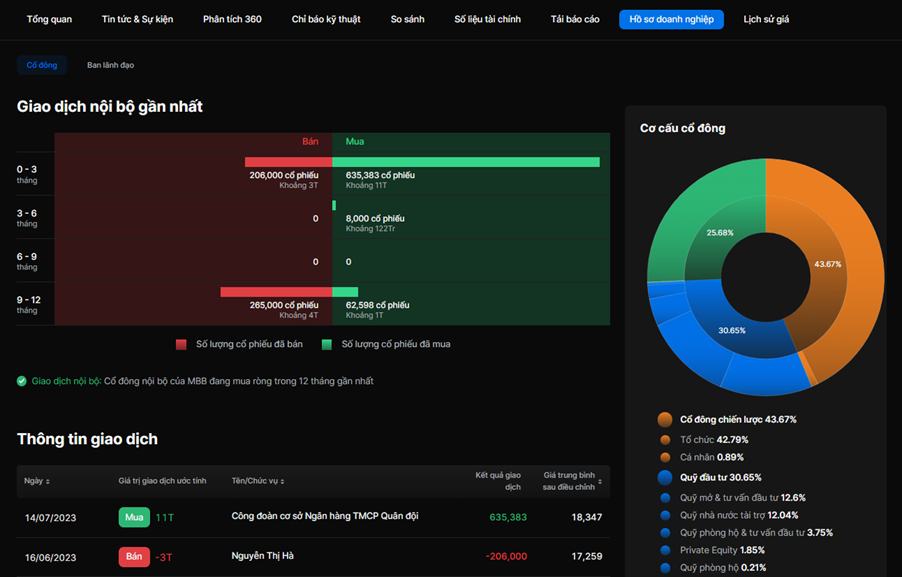Image resolution: width=902 pixels, height=577 pixels.
Task: Open Phân tích 360 tab
Action: [x=232, y=19]
